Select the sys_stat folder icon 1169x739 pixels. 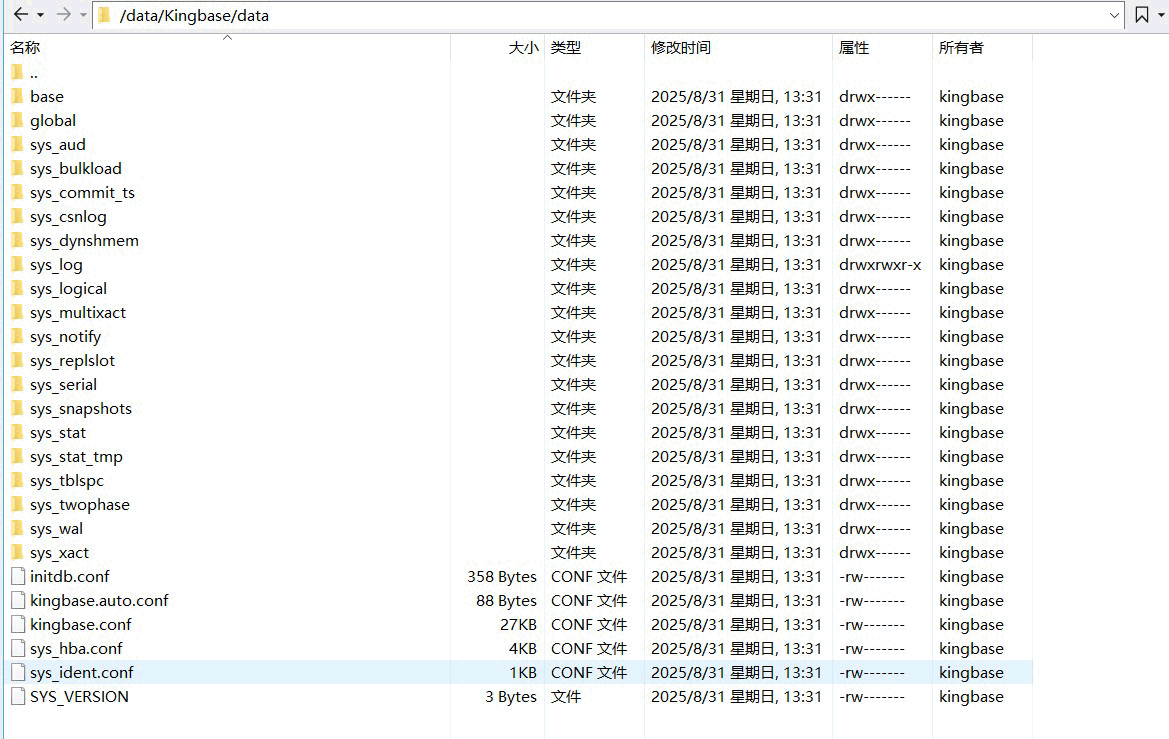[18, 432]
